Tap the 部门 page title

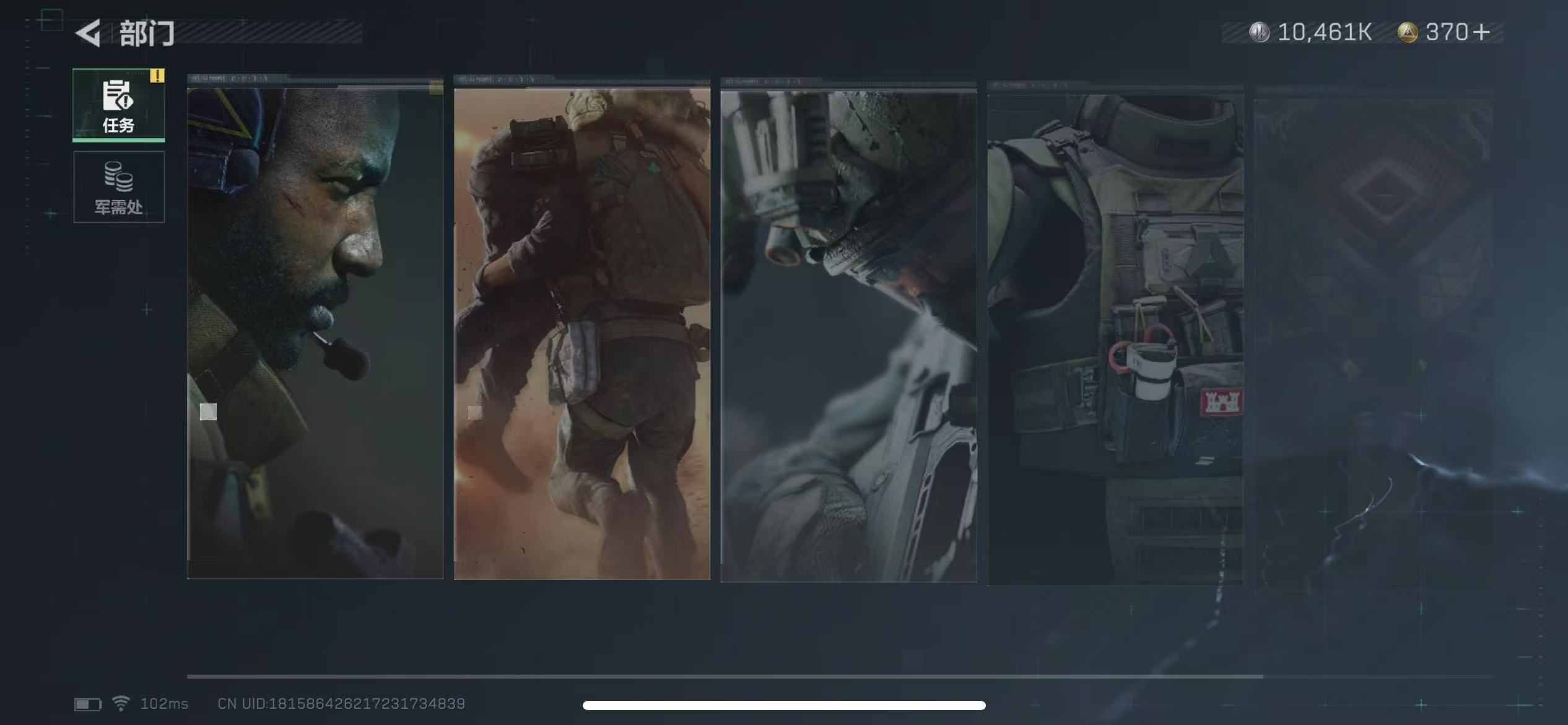pos(147,33)
